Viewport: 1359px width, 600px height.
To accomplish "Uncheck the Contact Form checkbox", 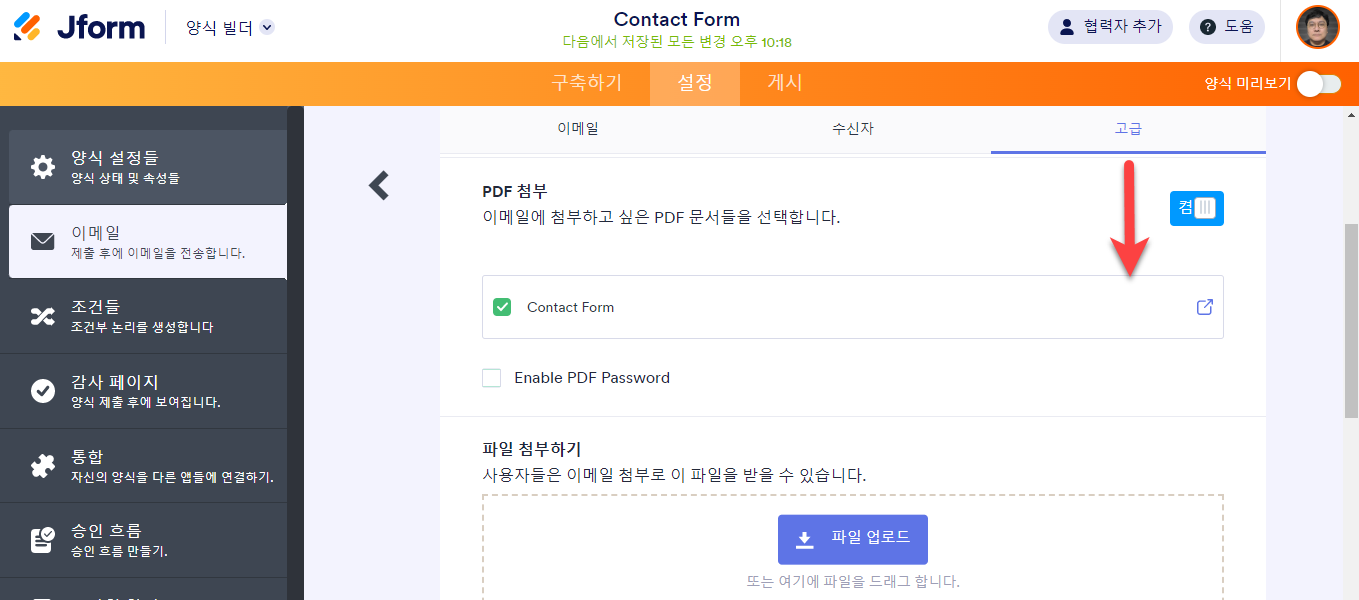I will 502,307.
